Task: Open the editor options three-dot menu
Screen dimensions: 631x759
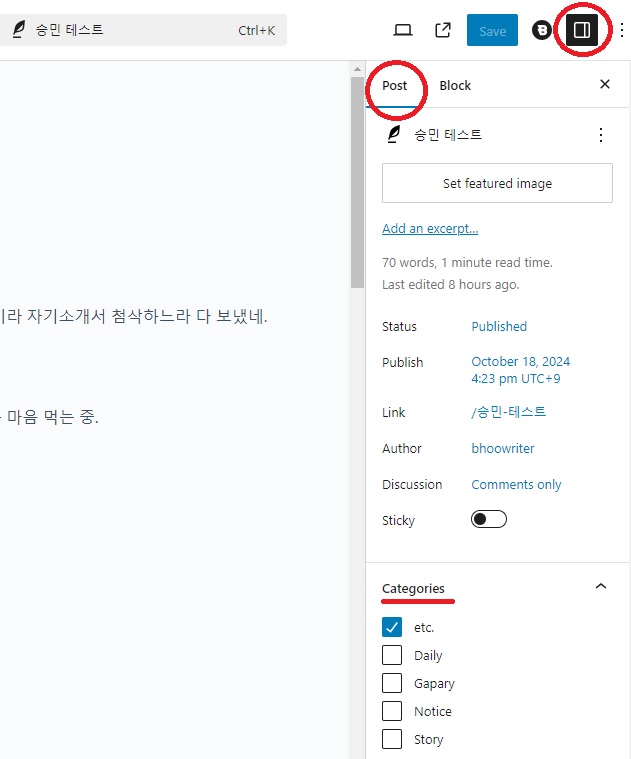Action: pos(621,30)
